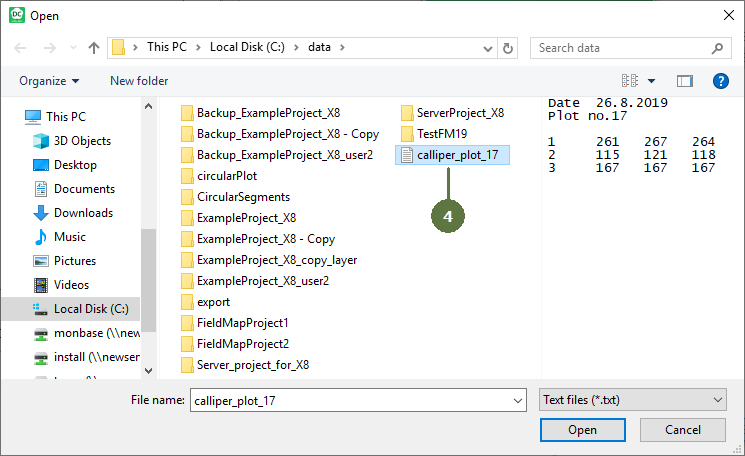Screen dimensions: 745x456
Task: Select Videos in navigation pane
Action: (61, 285)
